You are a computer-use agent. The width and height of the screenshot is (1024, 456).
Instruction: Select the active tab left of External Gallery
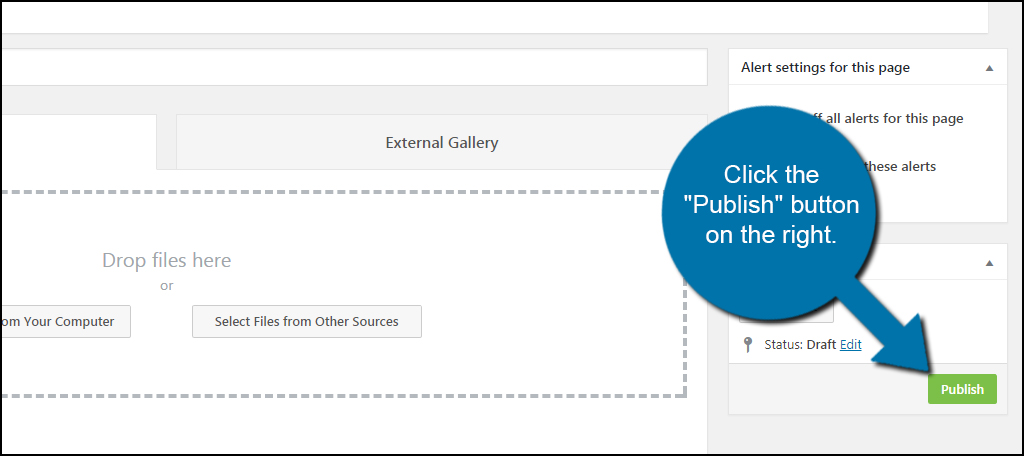coord(78,142)
